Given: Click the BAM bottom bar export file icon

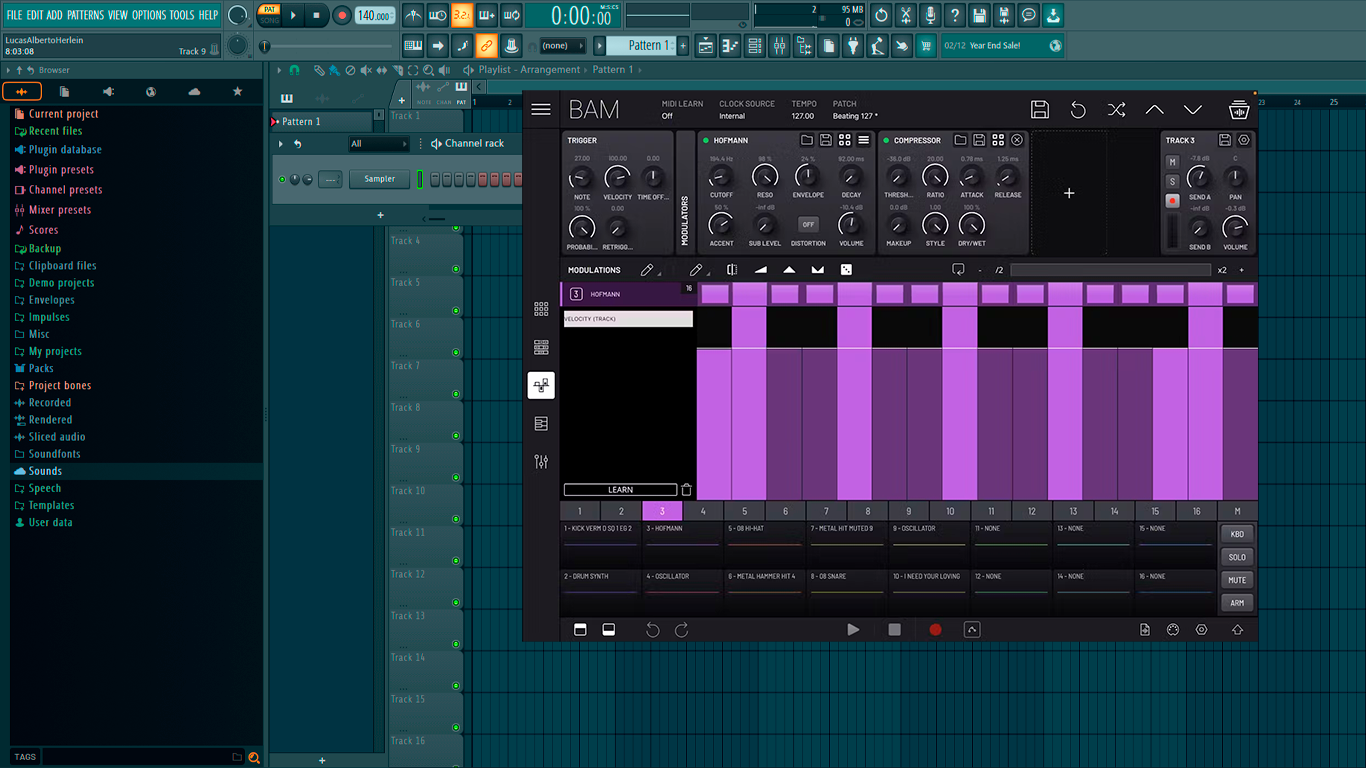Looking at the screenshot, I should click(1145, 630).
